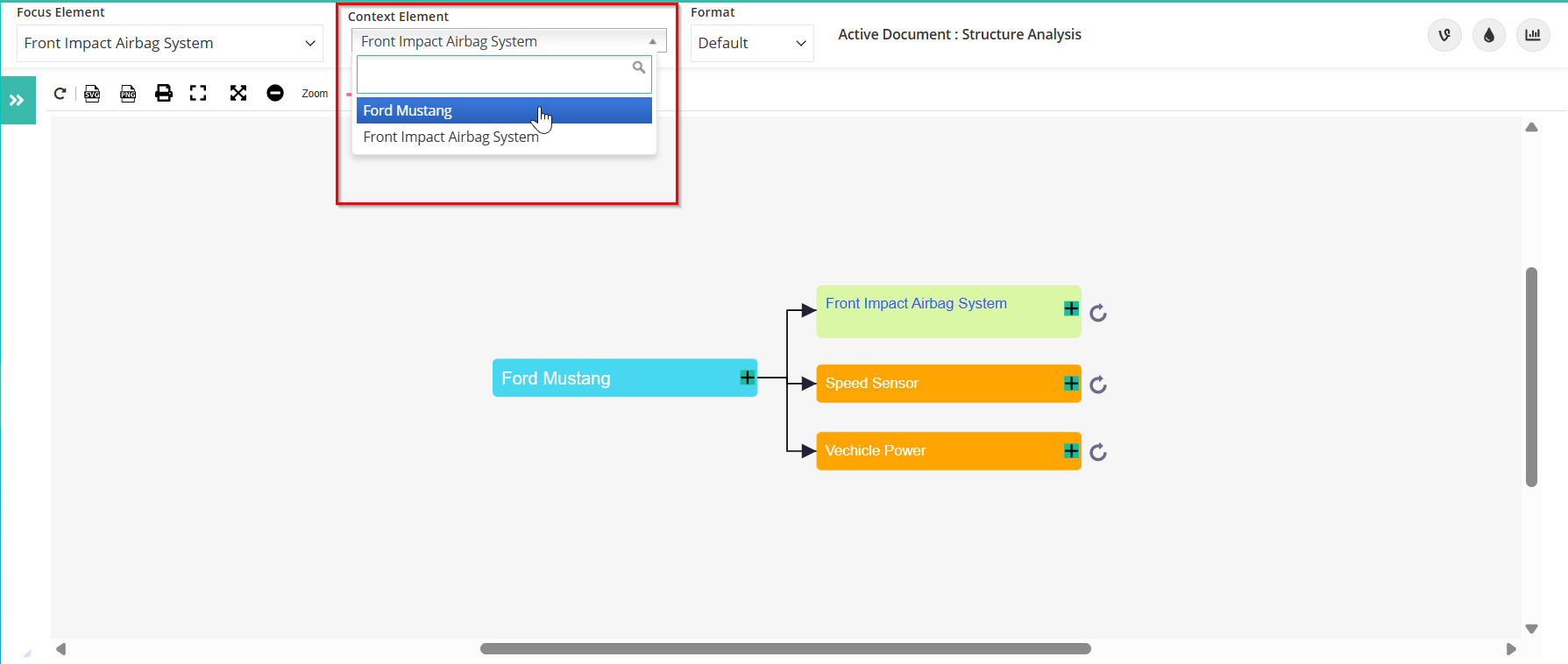Open the Focus Element dropdown
Image resolution: width=1568 pixels, height=664 pixels.
(x=170, y=43)
